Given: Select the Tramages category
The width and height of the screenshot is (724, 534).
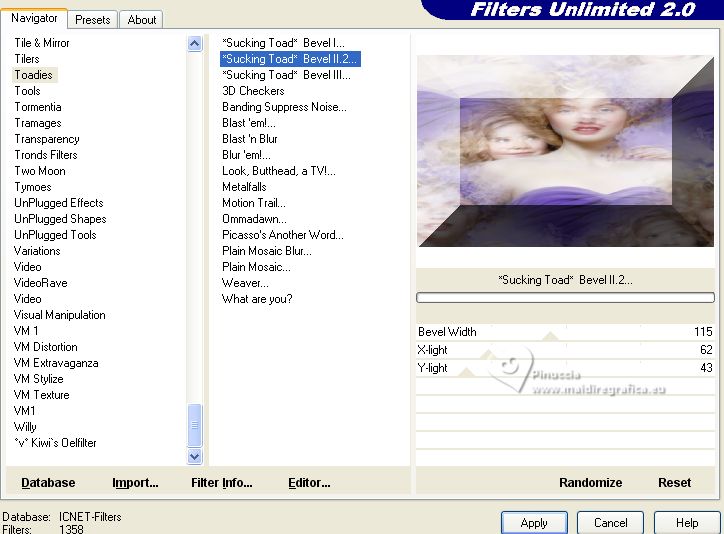Looking at the screenshot, I should click(x=38, y=123).
